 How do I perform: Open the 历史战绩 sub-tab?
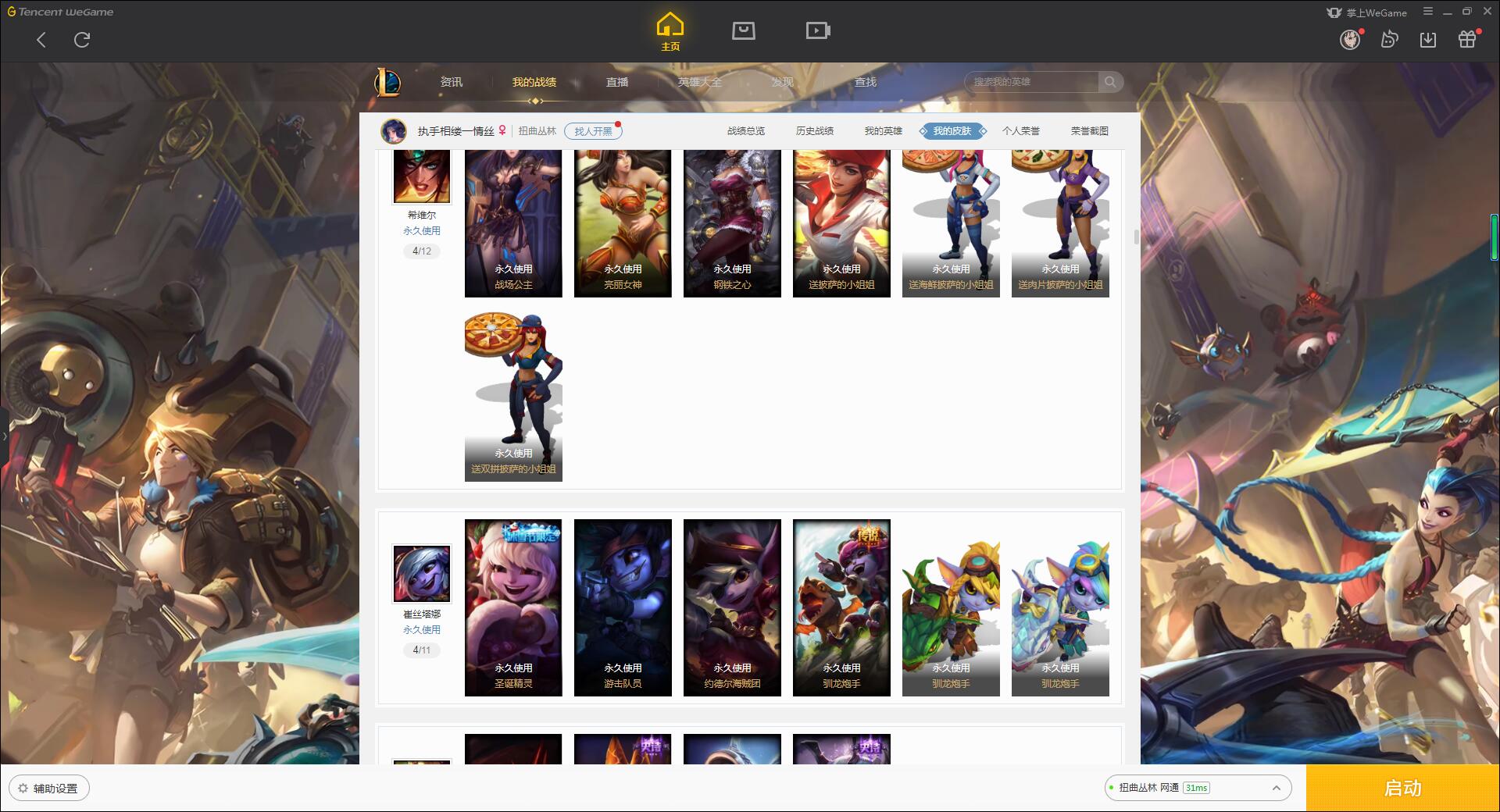(x=815, y=131)
